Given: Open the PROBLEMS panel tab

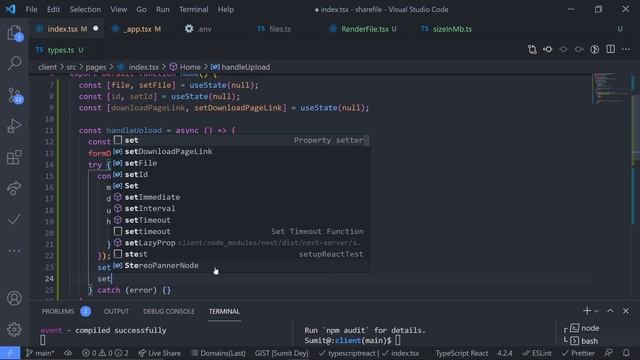Looking at the screenshot, I should (58, 311).
